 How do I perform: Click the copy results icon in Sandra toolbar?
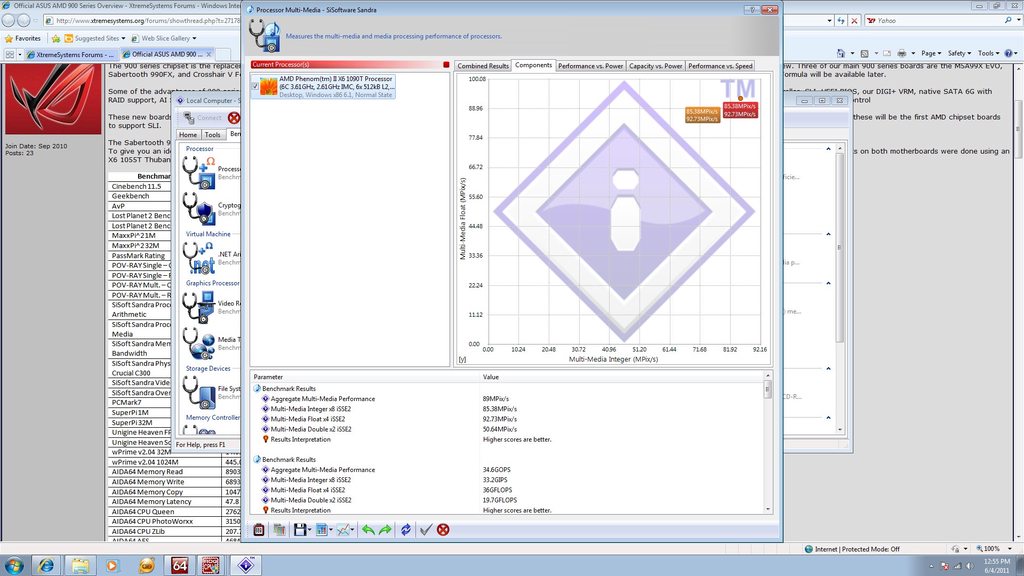pos(280,530)
